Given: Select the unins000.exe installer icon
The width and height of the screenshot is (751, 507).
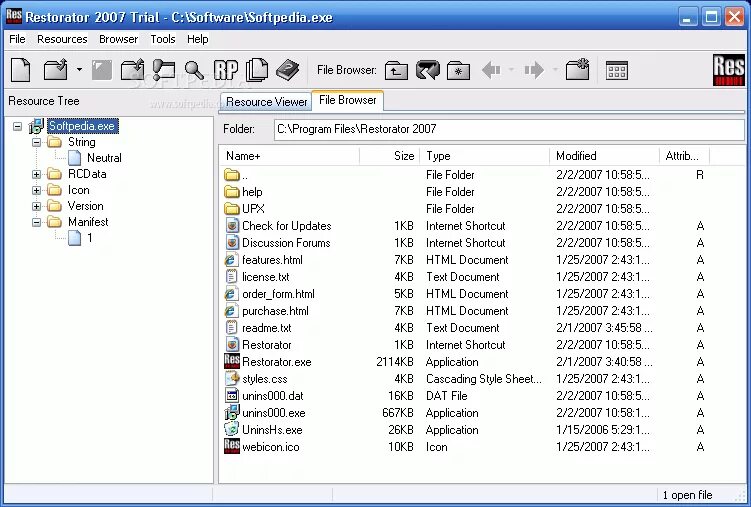Looking at the screenshot, I should click(232, 413).
